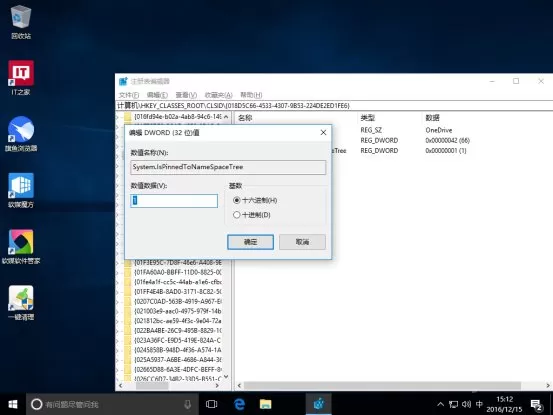Open the Recycle Bin desktop icon

[21, 22]
